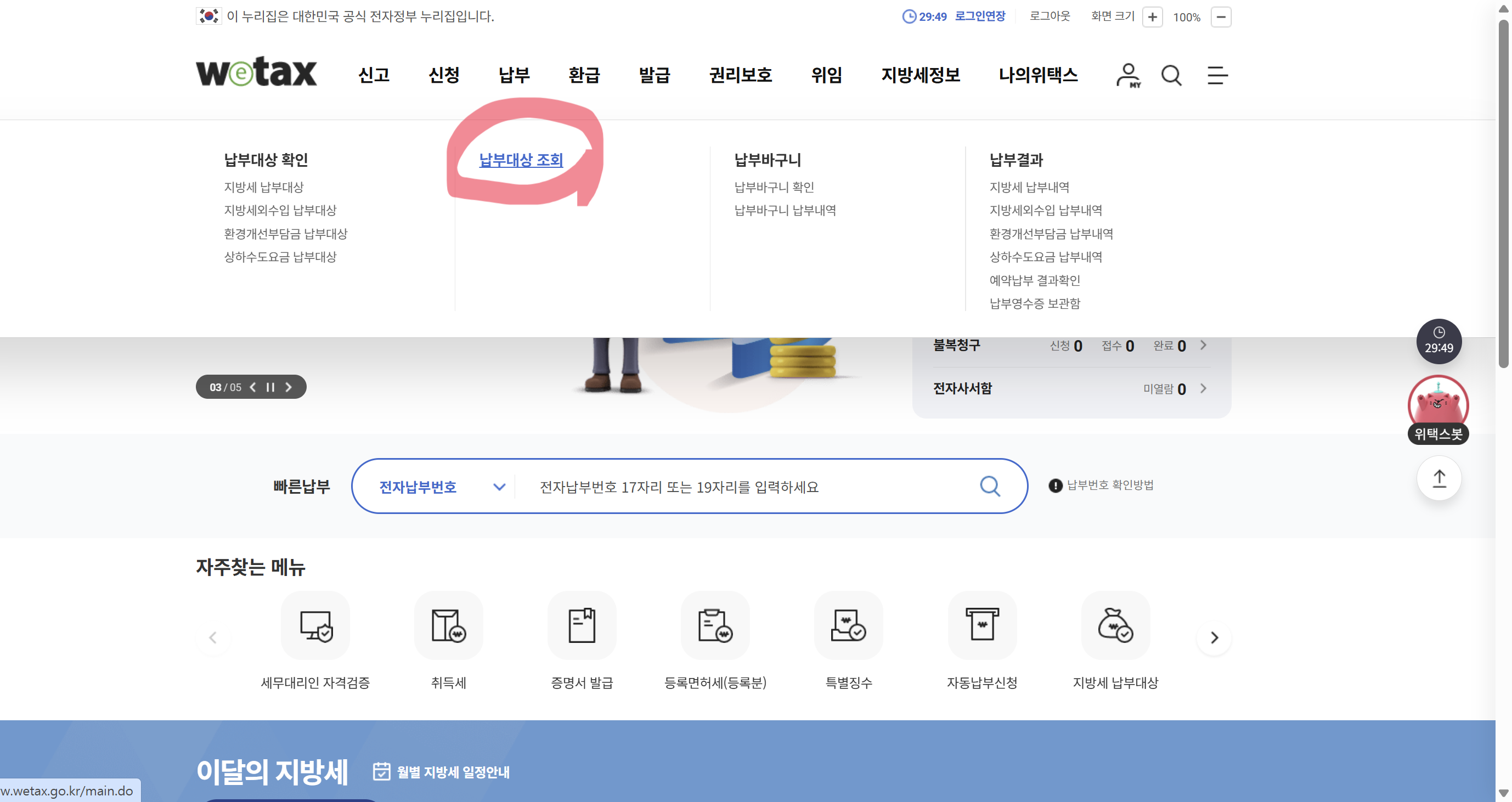The width and height of the screenshot is (1512, 802).
Task: Show previous quick menu with left chevron
Action: tap(212, 638)
